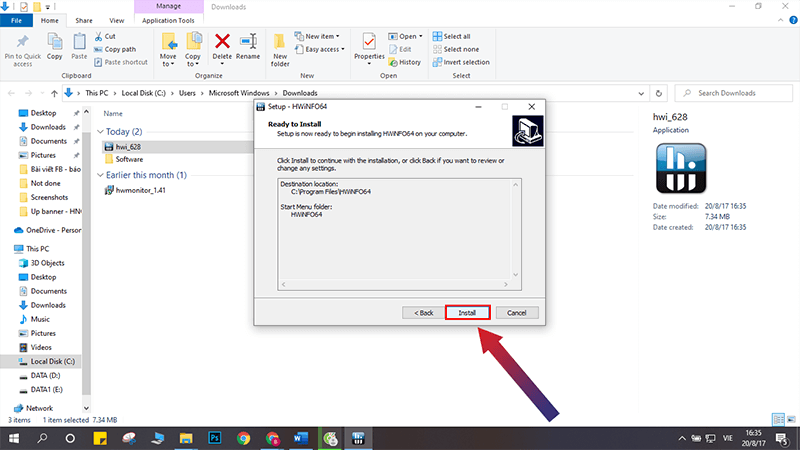Click the Manage contextual tab

coord(168,6)
